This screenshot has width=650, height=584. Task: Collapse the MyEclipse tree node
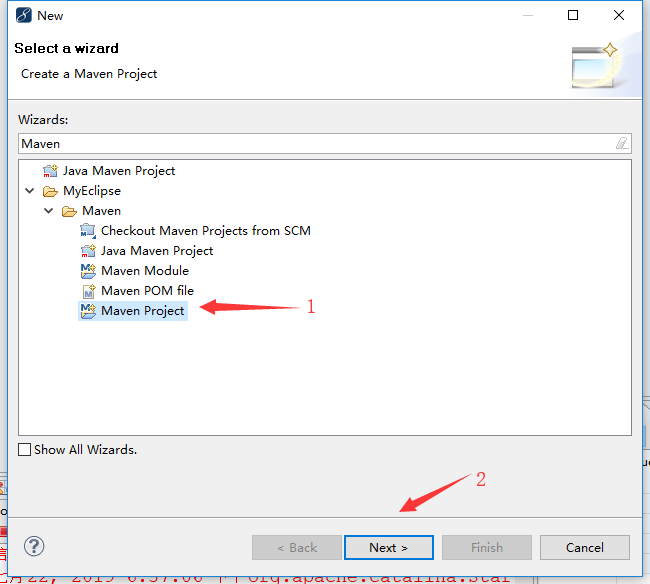point(29,191)
